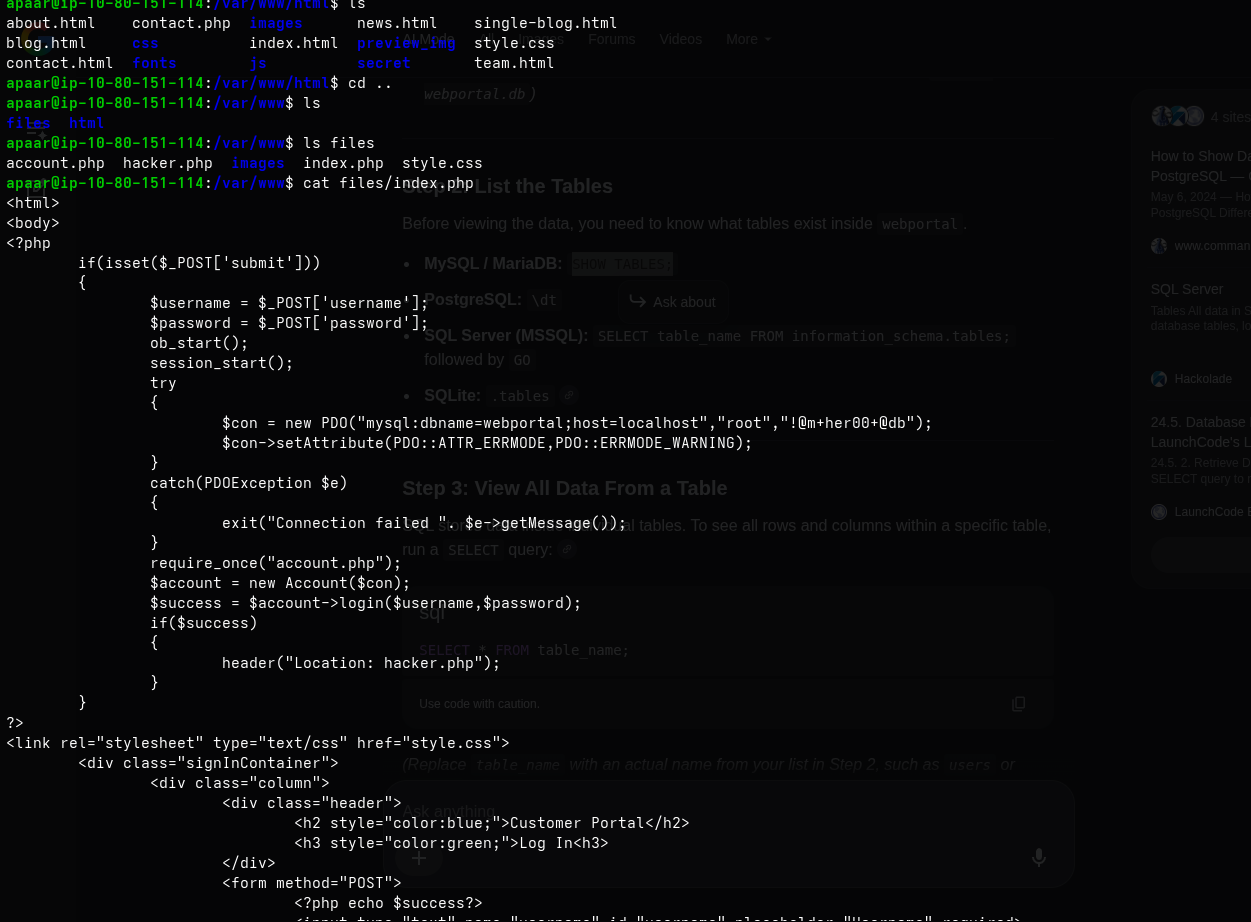
Task: Open 'How to Show Da...' PostgreSQL result
Action: [x=1200, y=166]
